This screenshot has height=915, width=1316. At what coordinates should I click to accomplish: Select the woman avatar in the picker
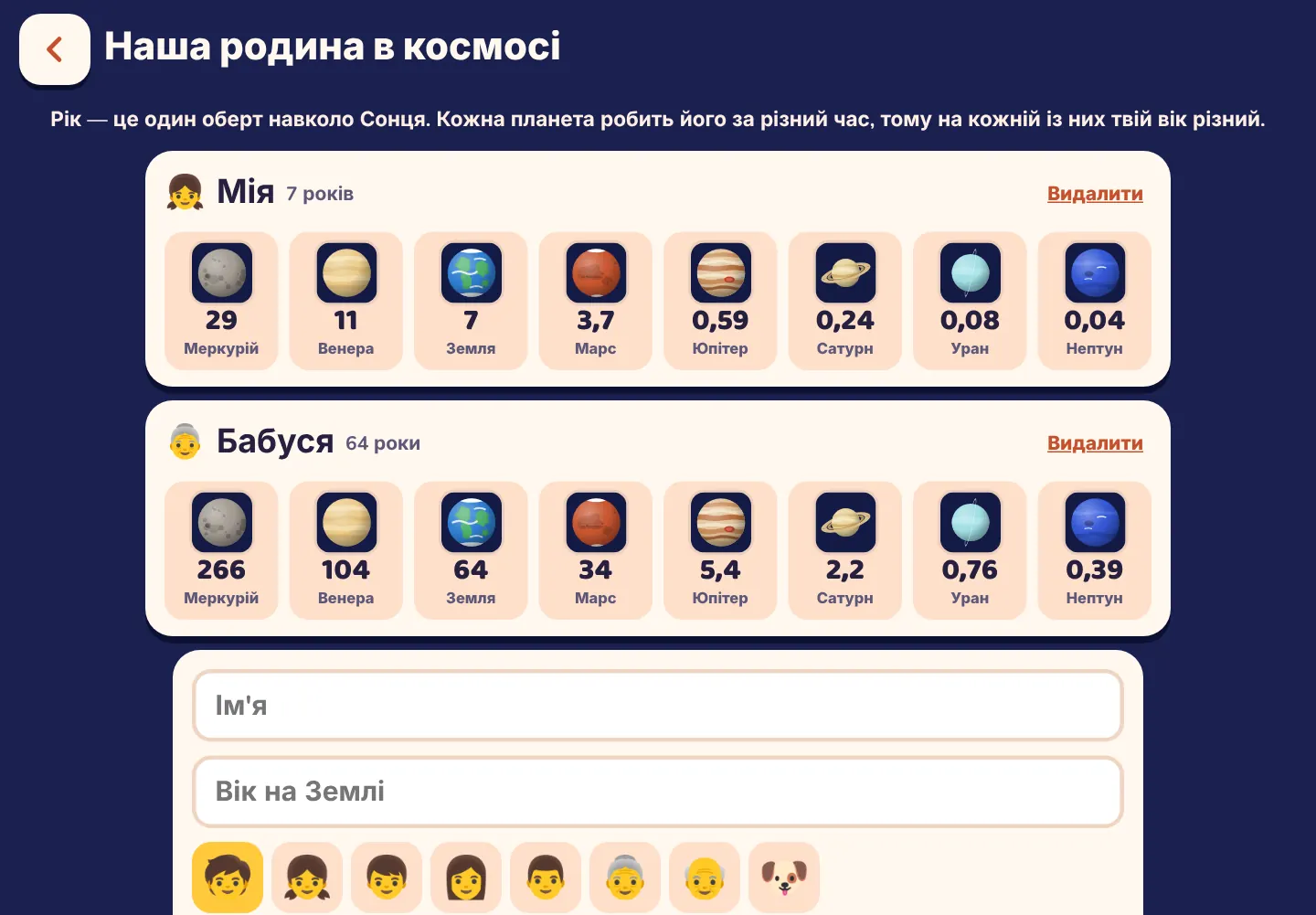tap(466, 878)
